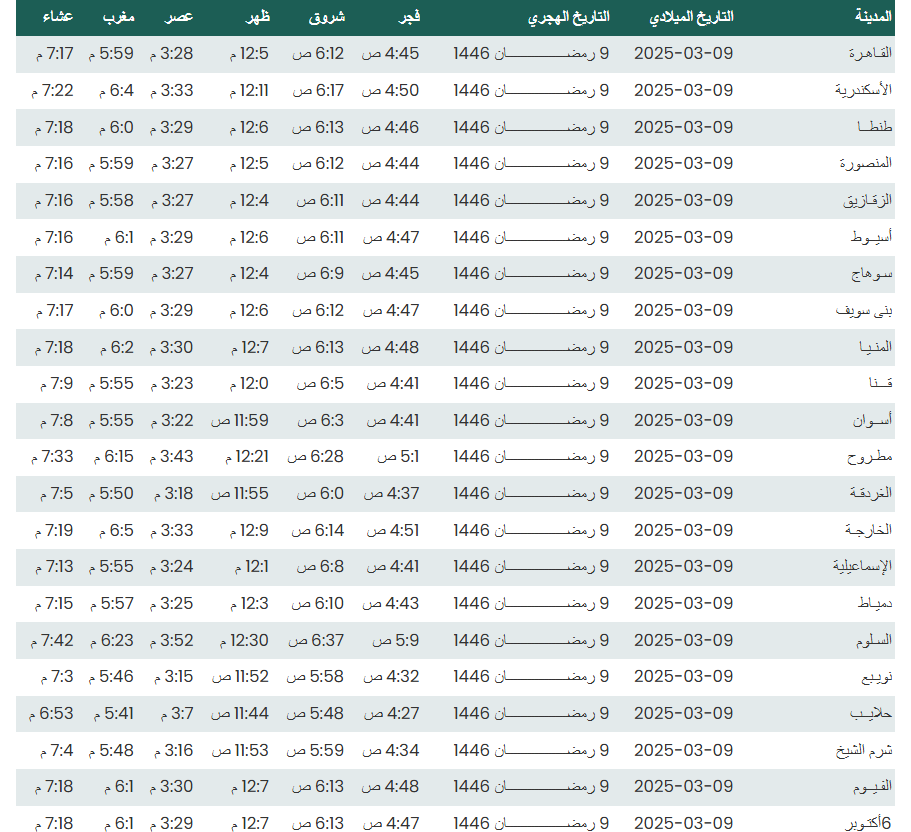Click sunrise time 6:13 ص in طنطا row

pyautogui.click(x=318, y=127)
